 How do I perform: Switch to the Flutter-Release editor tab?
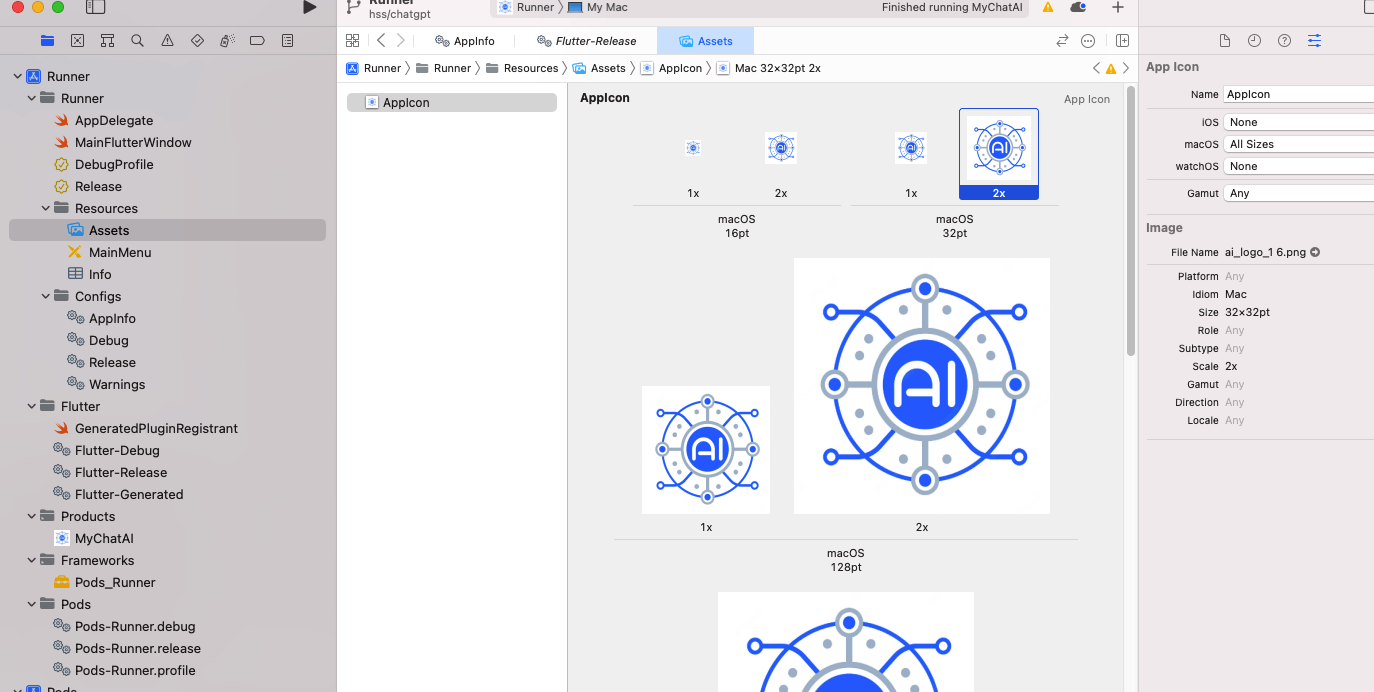[x=587, y=41]
